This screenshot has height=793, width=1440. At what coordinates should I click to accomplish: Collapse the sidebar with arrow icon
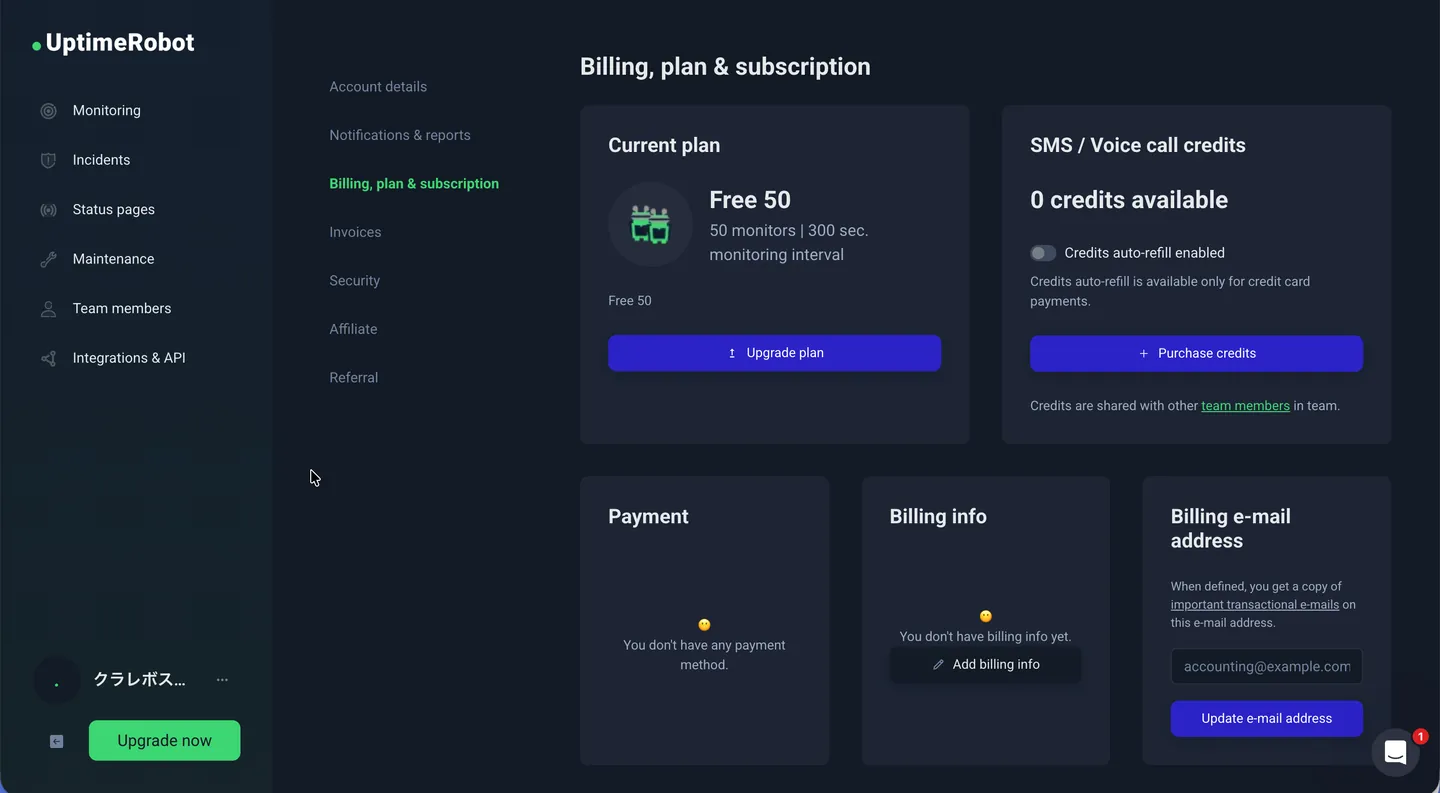(57, 741)
